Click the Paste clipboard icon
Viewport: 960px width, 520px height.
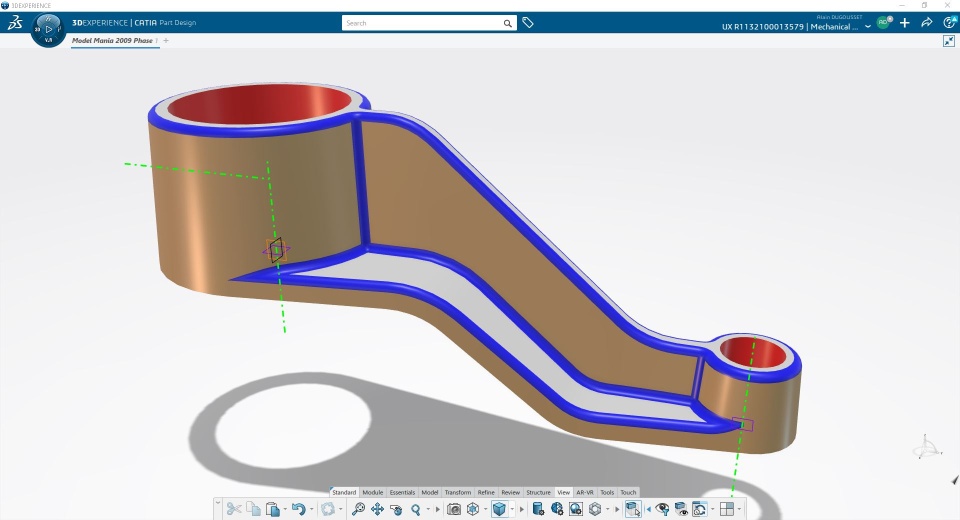[x=273, y=509]
